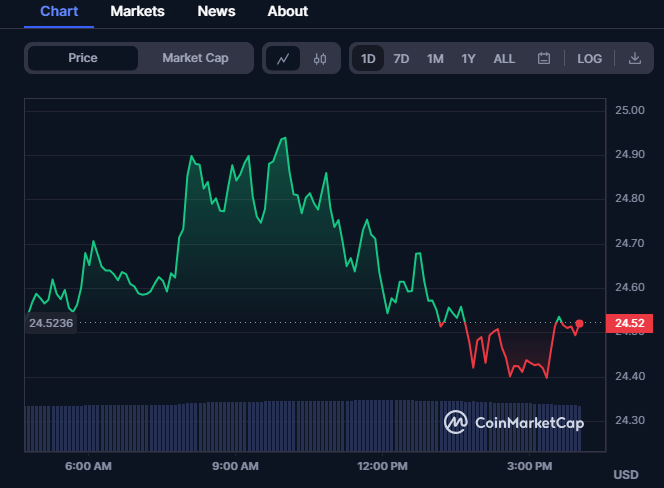Click the CoinMarketCap logo watermark
The height and width of the screenshot is (488, 664).
514,422
